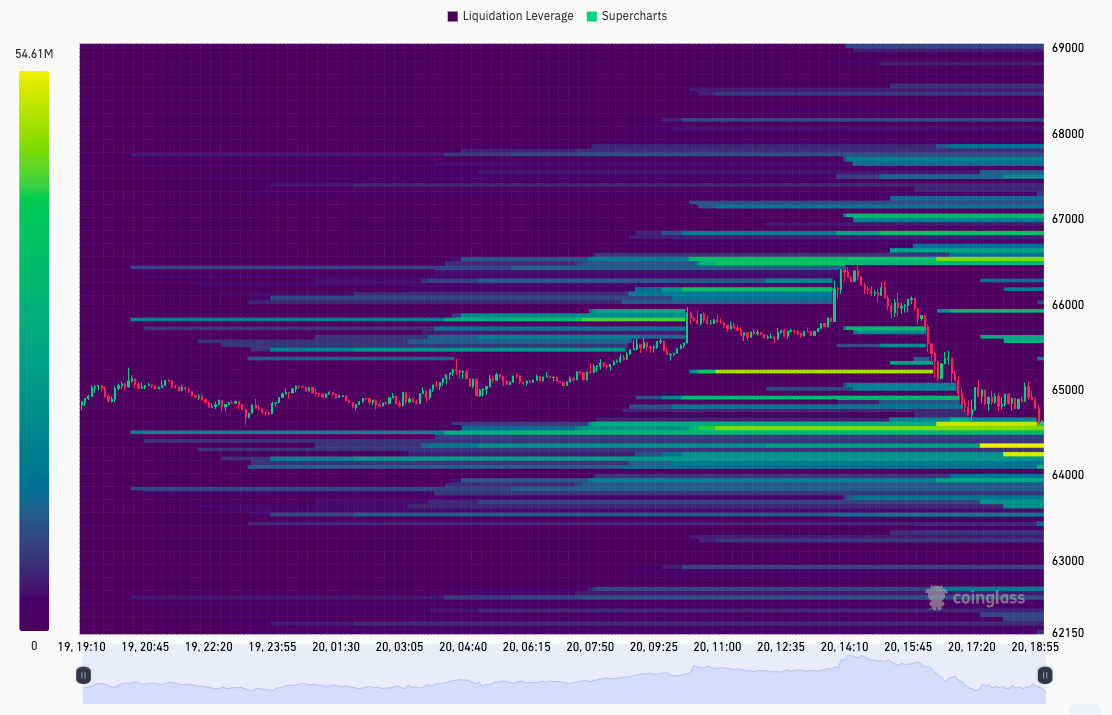Image resolution: width=1112 pixels, height=715 pixels.
Task: Click the 67000 price axis label
Action: [1067, 219]
